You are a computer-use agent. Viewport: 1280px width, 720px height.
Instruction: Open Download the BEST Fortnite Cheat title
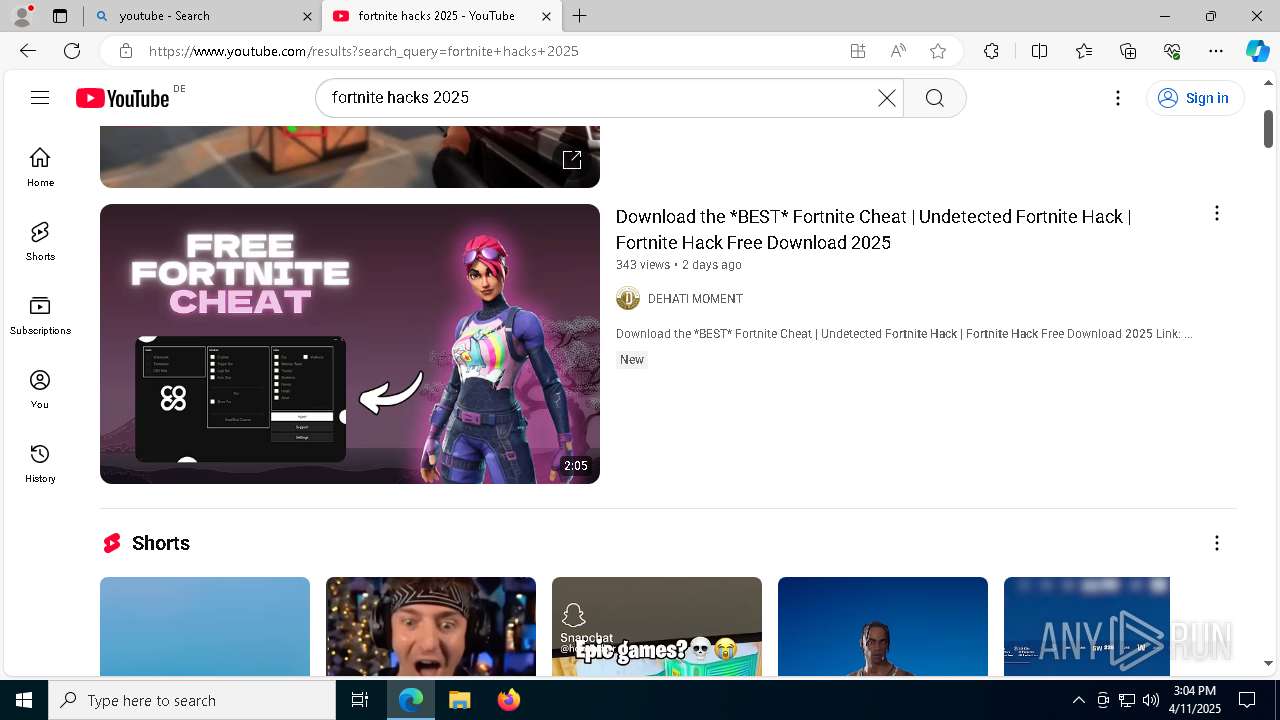[x=873, y=229]
